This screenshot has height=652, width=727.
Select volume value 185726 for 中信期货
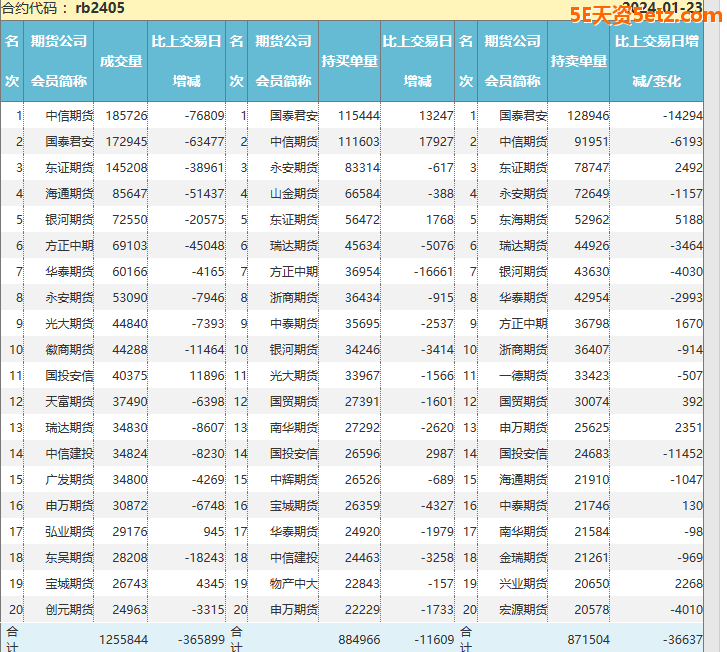point(126,115)
